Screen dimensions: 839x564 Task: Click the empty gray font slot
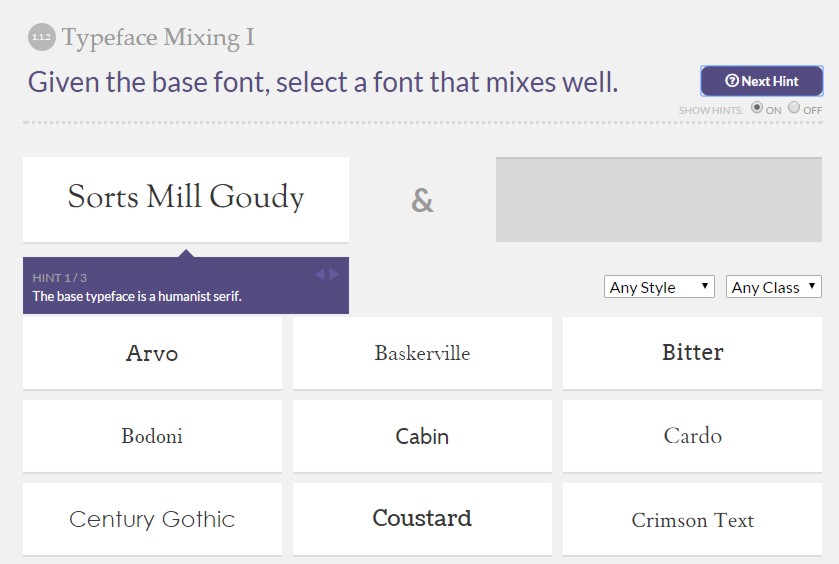(659, 200)
